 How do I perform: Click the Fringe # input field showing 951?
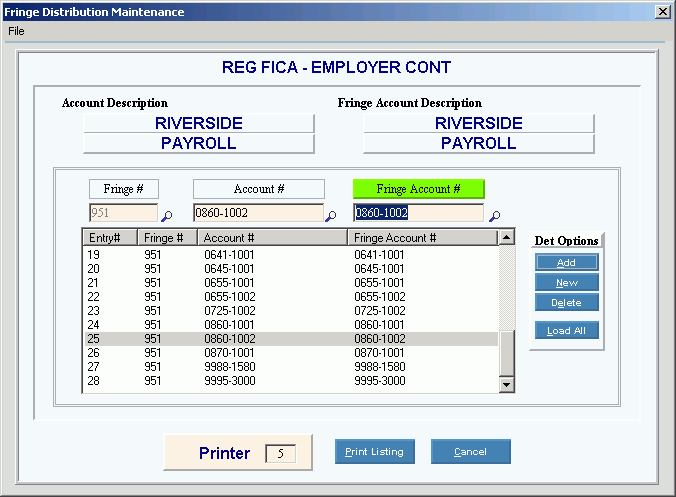(124, 213)
